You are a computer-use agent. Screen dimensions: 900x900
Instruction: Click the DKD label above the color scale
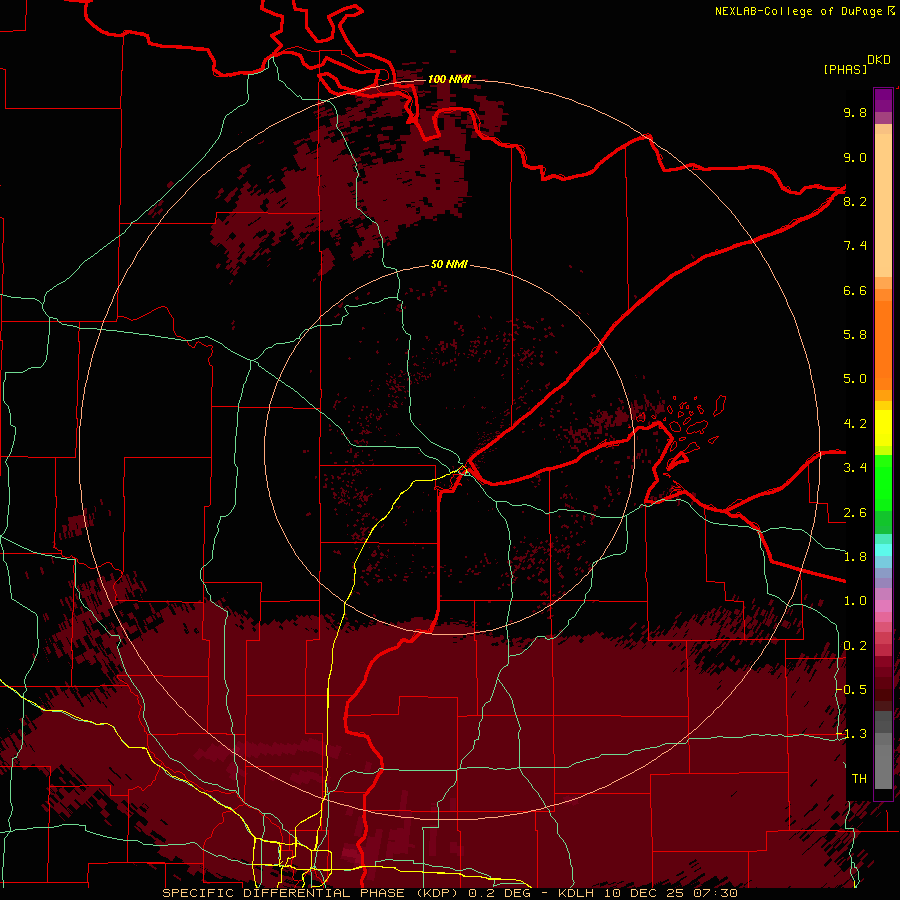[x=879, y=60]
